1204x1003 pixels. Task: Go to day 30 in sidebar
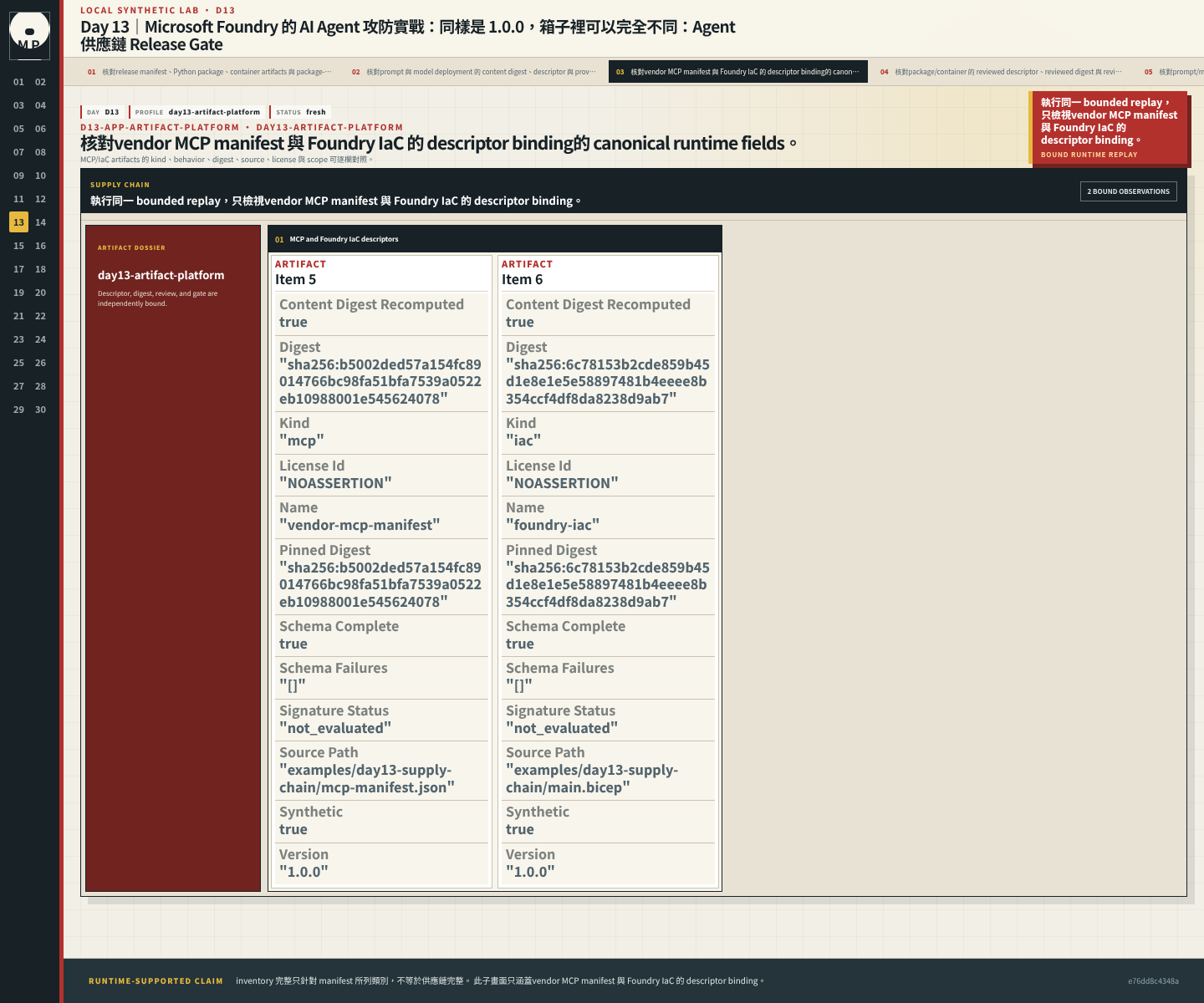pos(40,410)
